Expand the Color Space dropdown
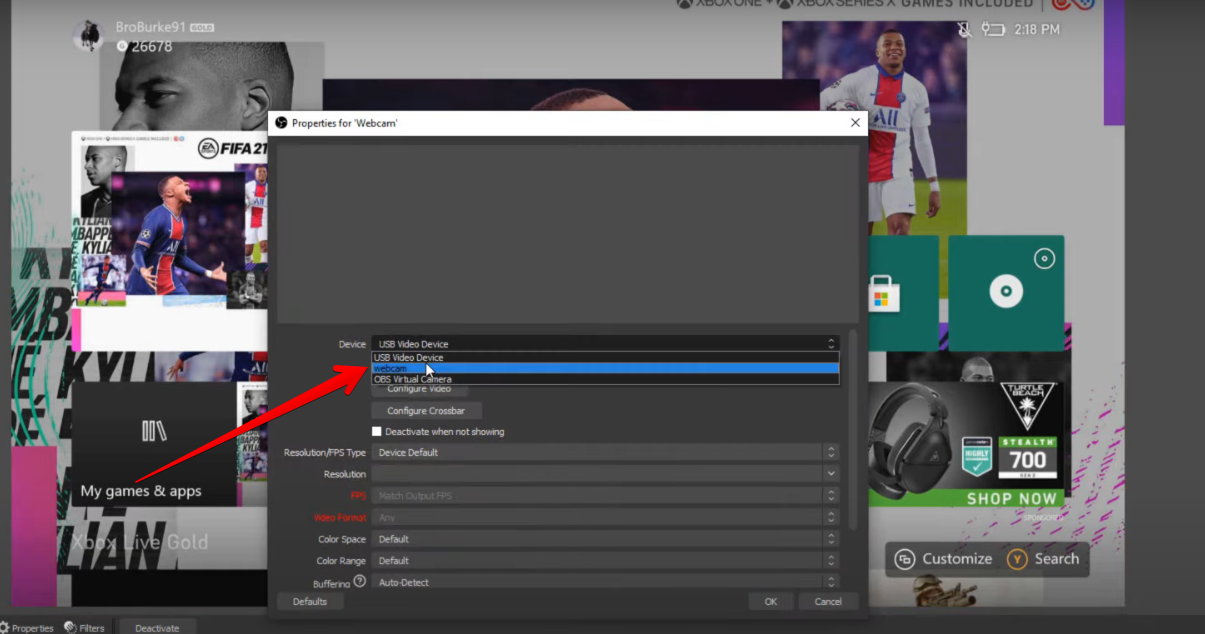The width and height of the screenshot is (1205, 634). point(605,539)
